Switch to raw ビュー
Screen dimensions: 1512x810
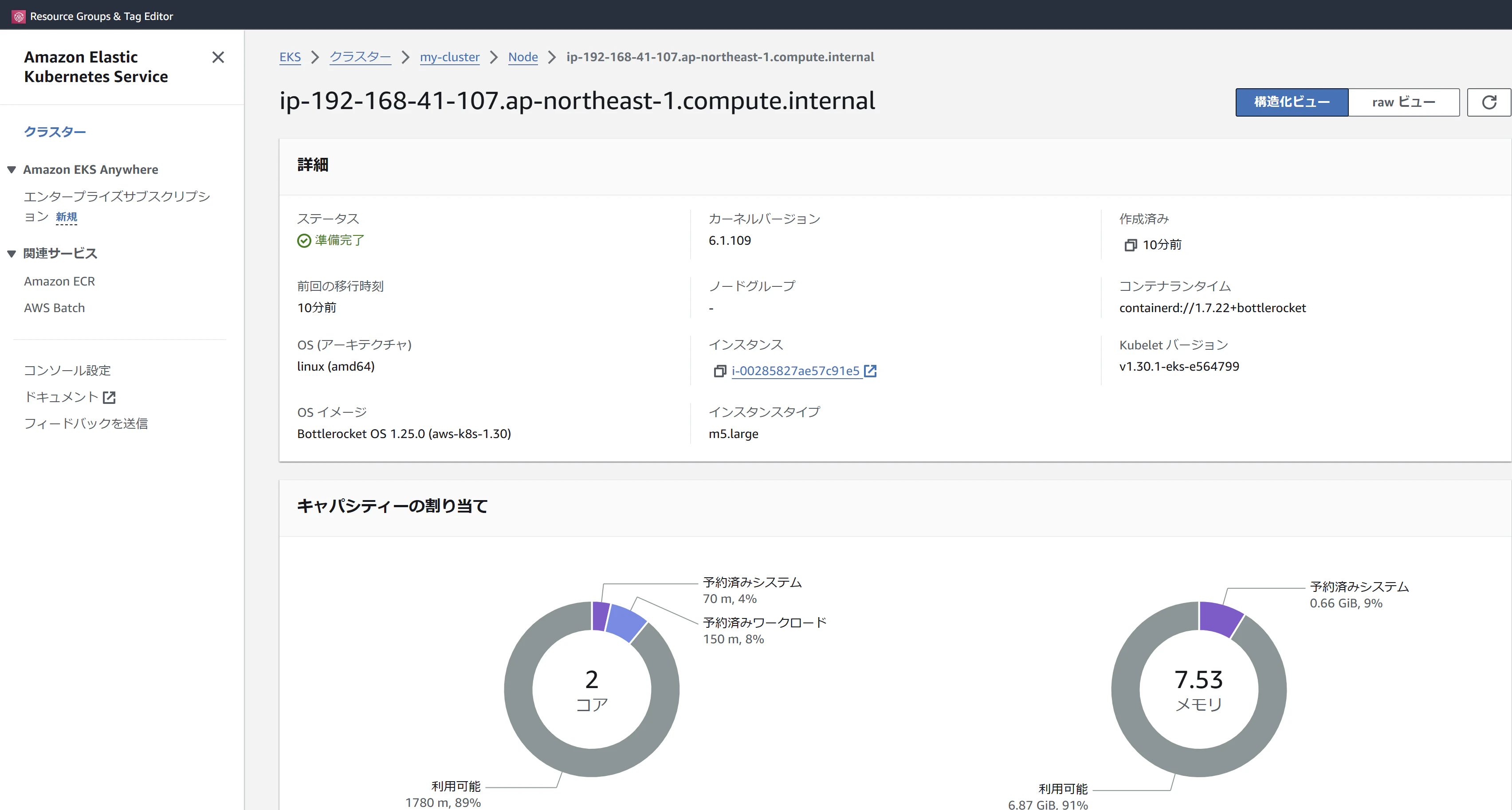[x=1403, y=103]
